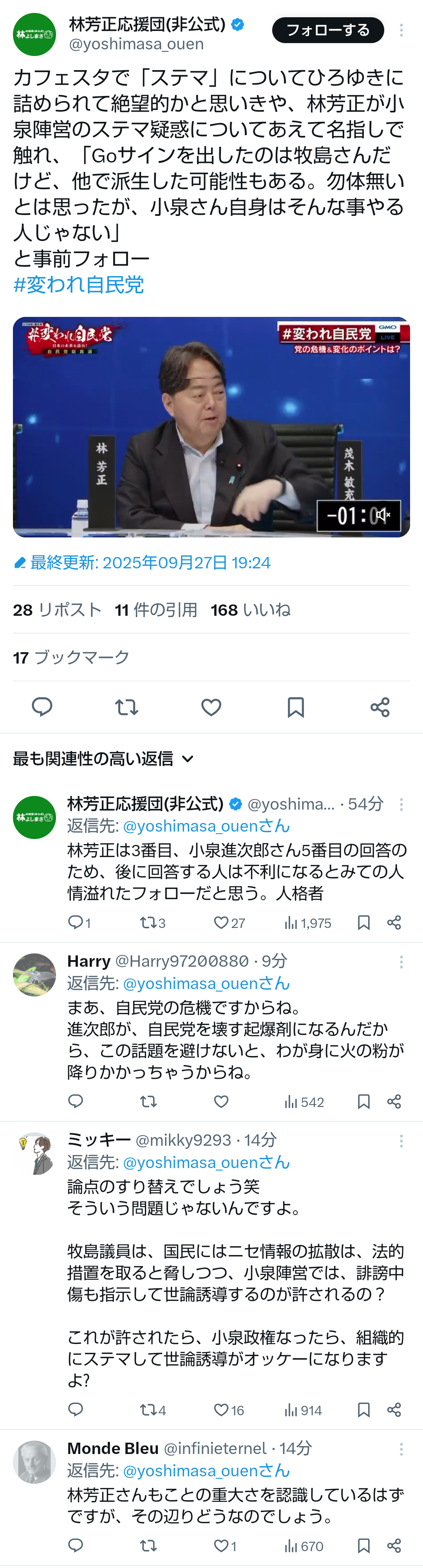The height and width of the screenshot is (1568, 423).
Task: Share the main post
Action: click(x=380, y=707)
